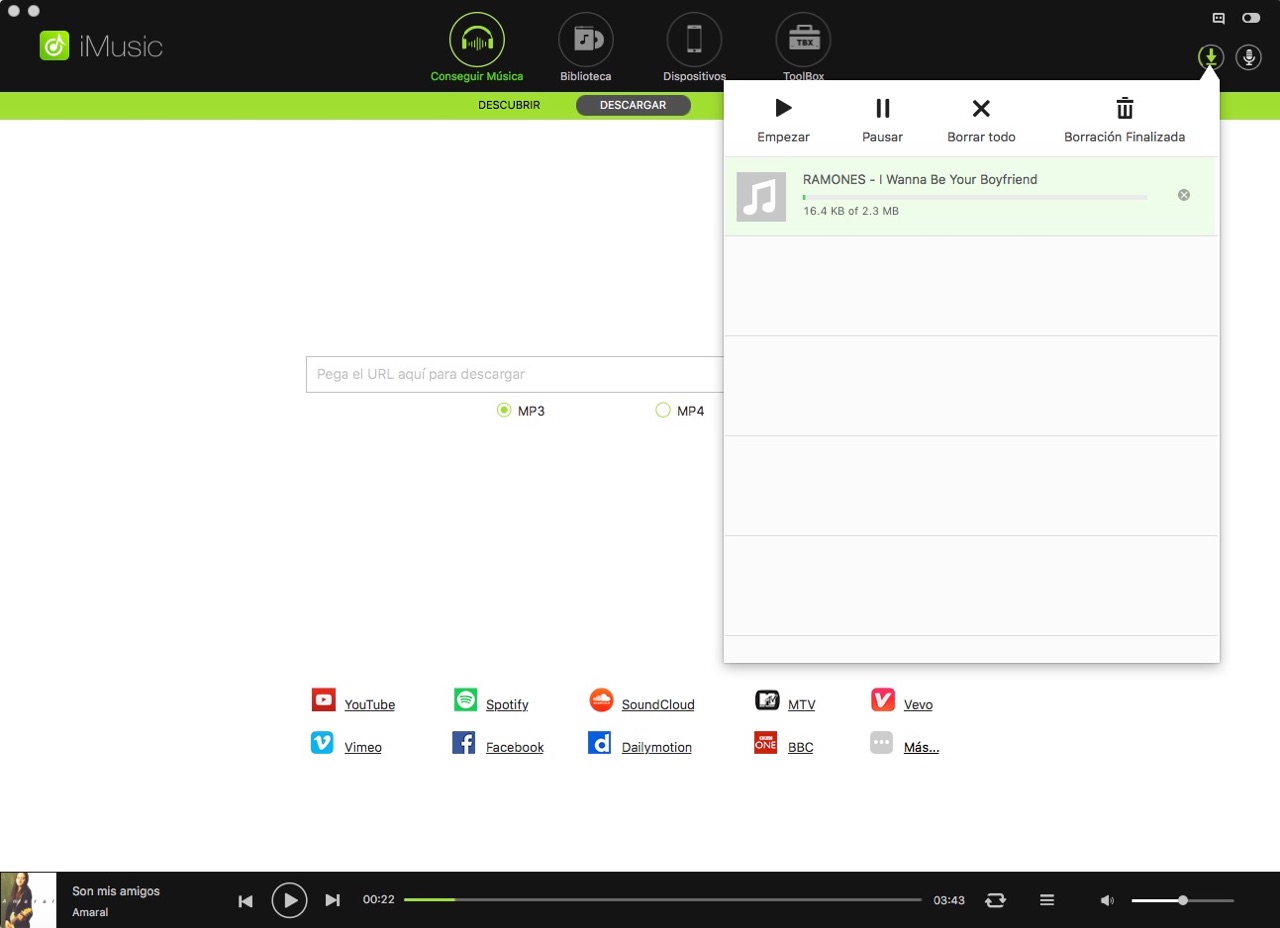Viewport: 1280px width, 928px height.
Task: Open the ToolBox section
Action: pyautogui.click(x=803, y=40)
